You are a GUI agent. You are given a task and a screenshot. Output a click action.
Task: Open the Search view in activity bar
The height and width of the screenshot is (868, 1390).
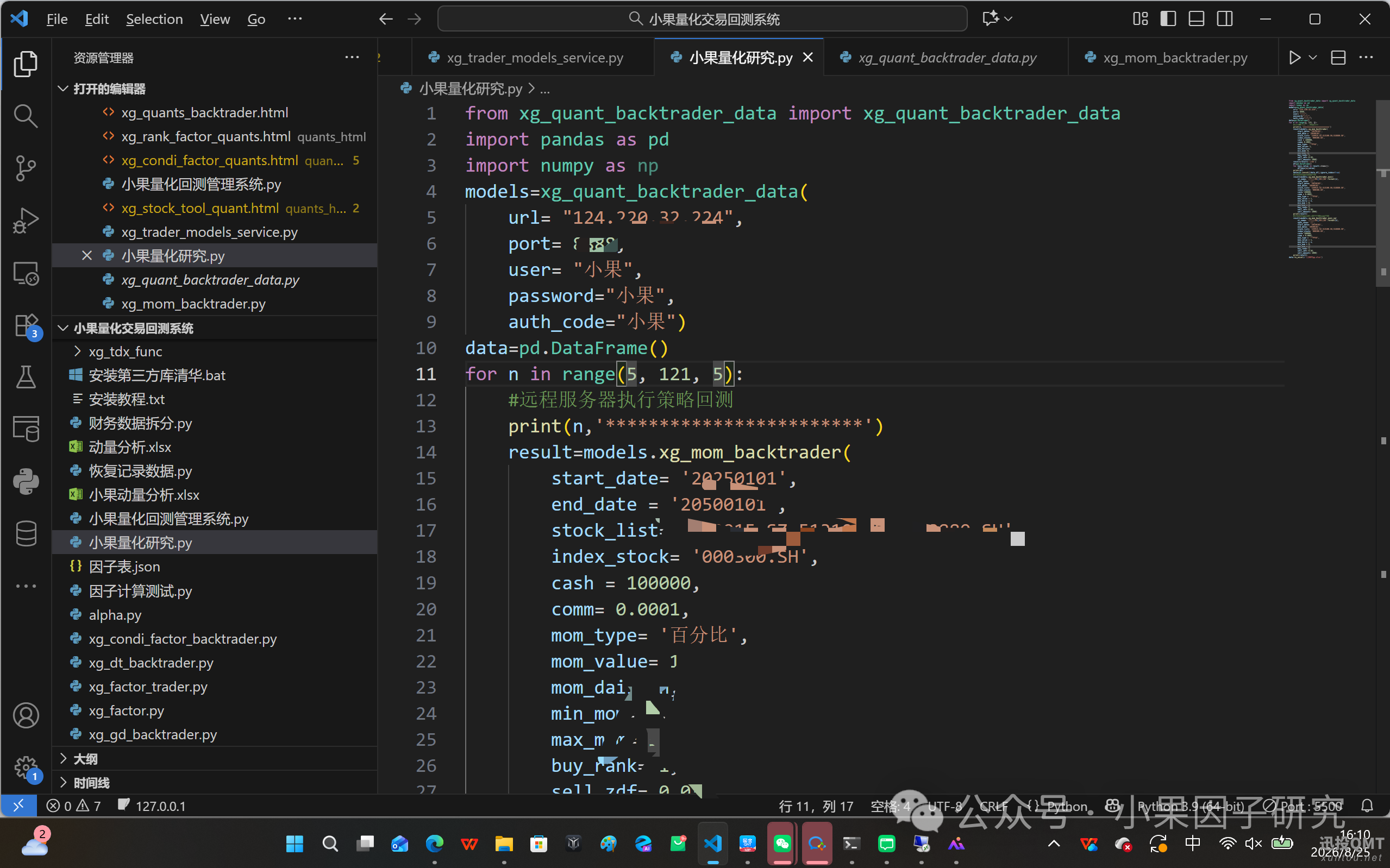click(26, 116)
